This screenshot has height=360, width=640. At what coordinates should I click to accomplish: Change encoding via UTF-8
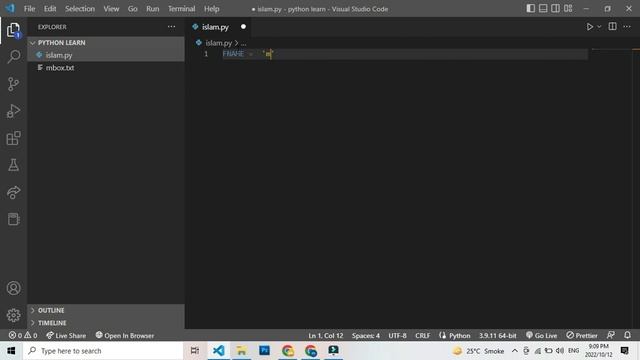coord(397,336)
